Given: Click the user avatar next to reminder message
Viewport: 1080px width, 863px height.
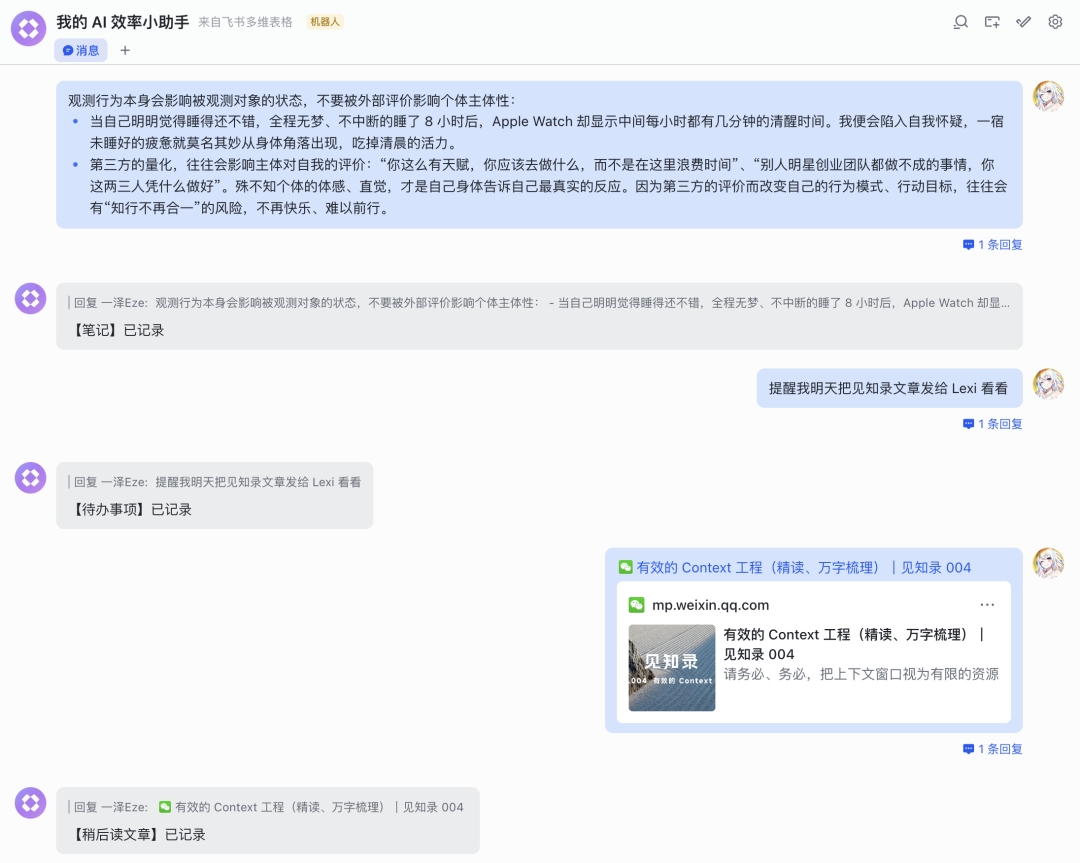Looking at the screenshot, I should point(1048,384).
